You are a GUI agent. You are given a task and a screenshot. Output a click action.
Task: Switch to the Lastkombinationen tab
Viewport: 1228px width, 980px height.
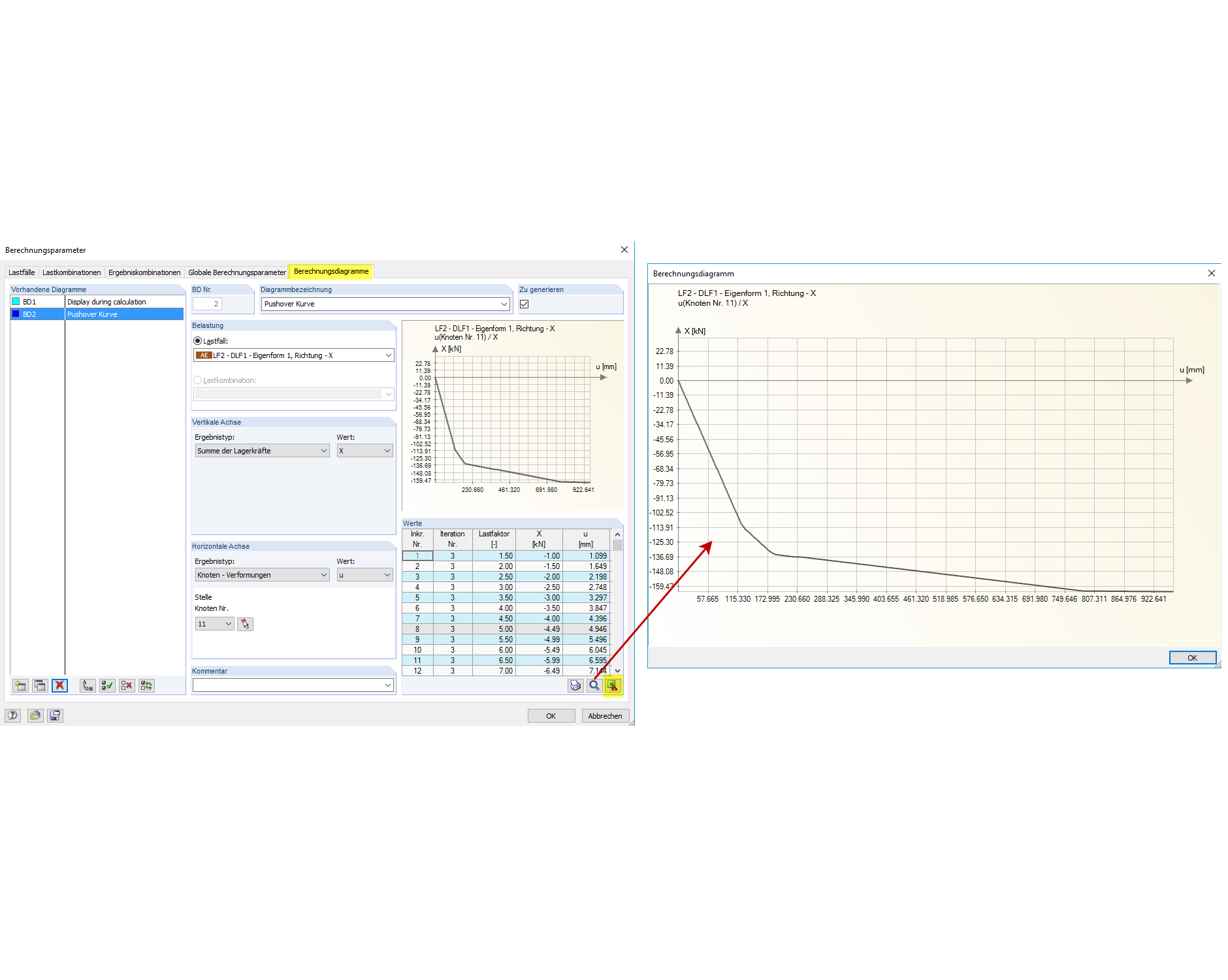(x=72, y=272)
